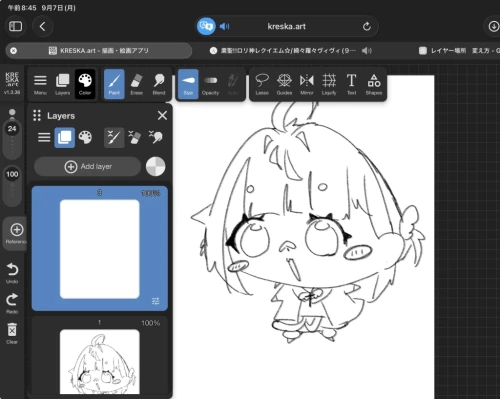Clear the canvas with trash icon
The height and width of the screenshot is (399, 500).
pos(12,333)
